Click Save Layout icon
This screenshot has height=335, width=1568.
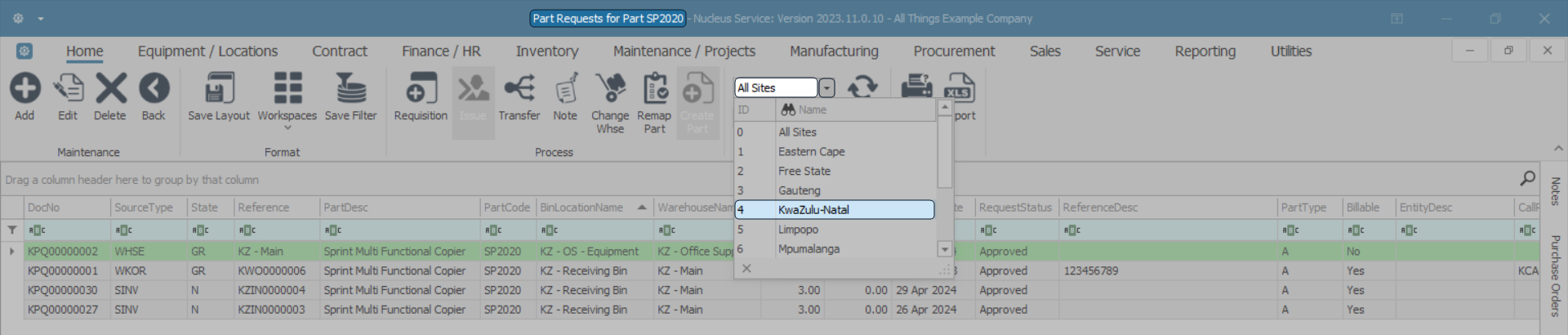[x=219, y=88]
